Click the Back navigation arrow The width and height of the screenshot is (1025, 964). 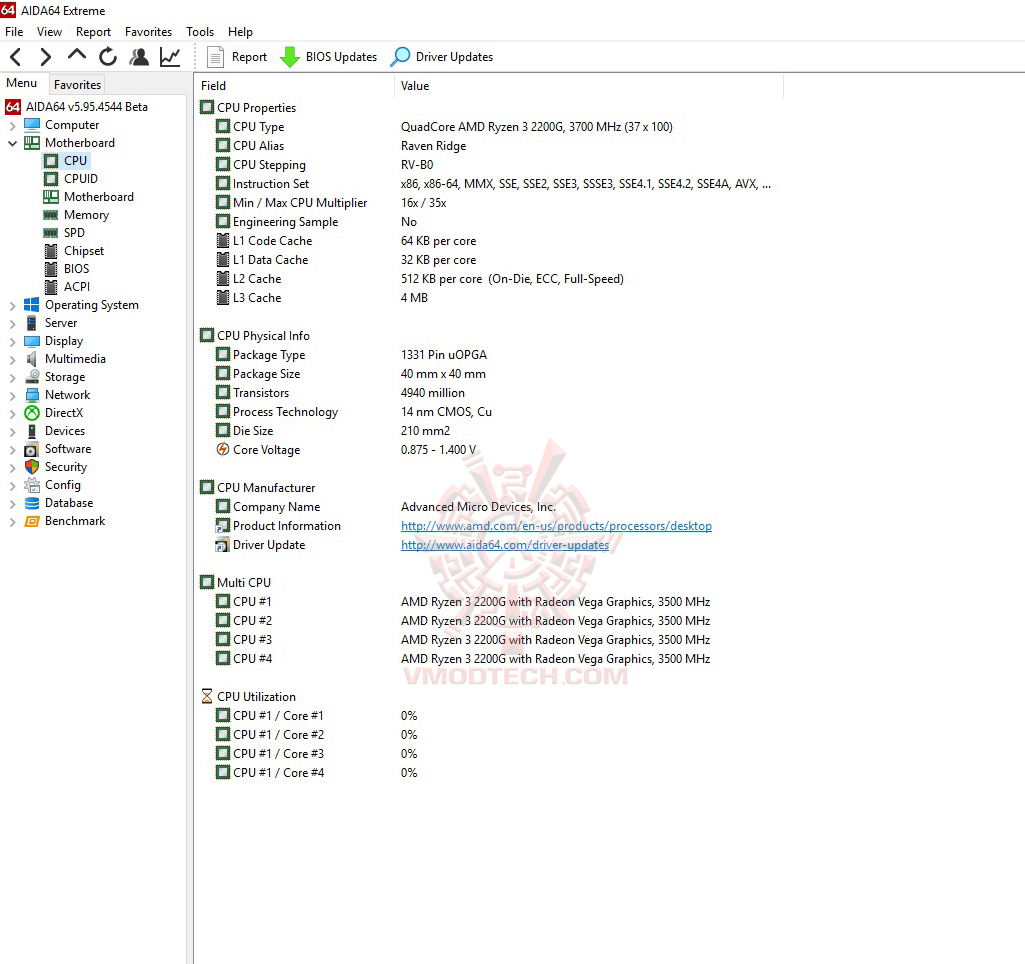(x=16, y=58)
